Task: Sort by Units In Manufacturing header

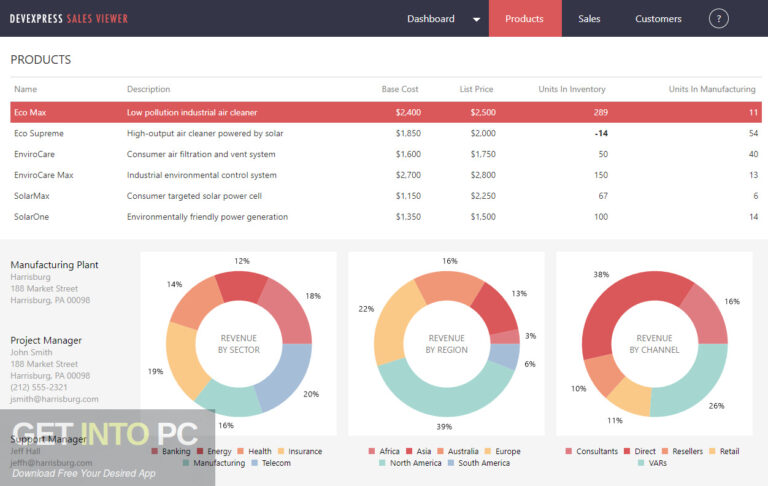Action: (x=712, y=89)
